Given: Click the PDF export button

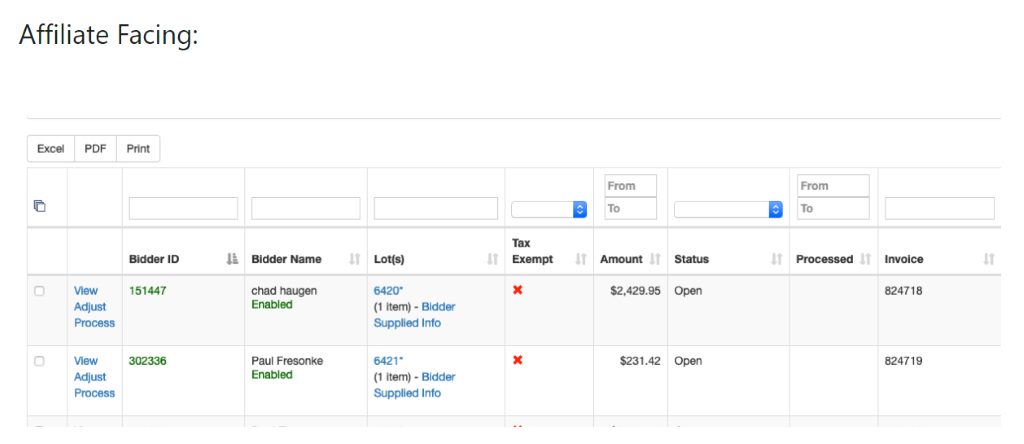Looking at the screenshot, I should 96,149.
